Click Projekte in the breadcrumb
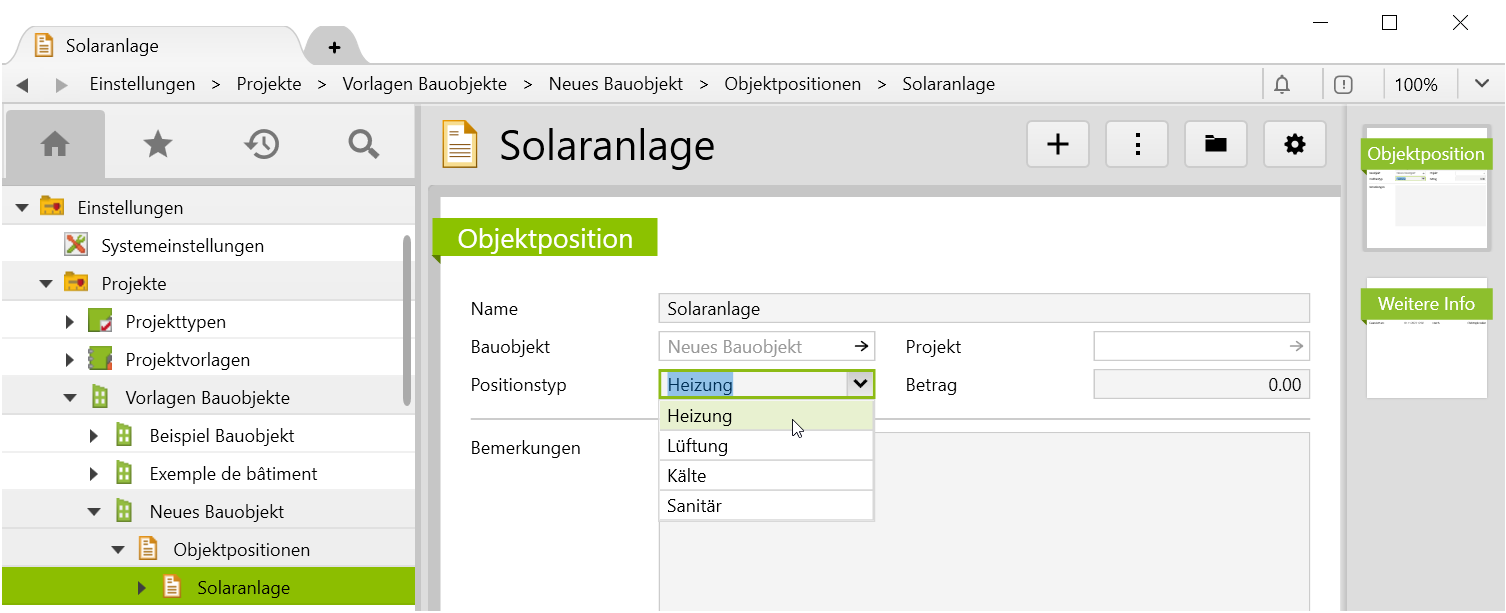This screenshot has width=1506, height=613. point(269,84)
